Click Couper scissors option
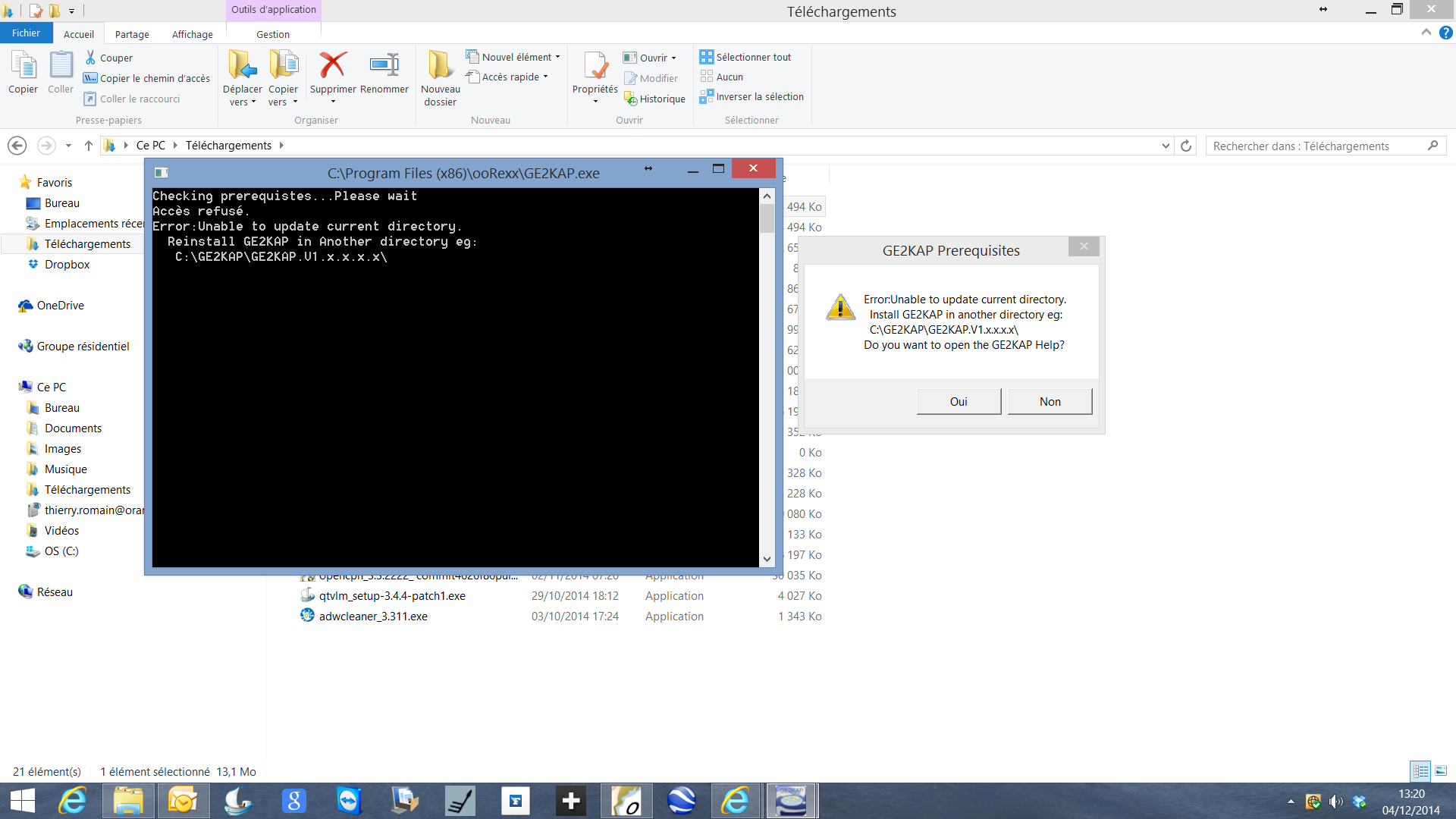The image size is (1456, 819). pyautogui.click(x=108, y=58)
